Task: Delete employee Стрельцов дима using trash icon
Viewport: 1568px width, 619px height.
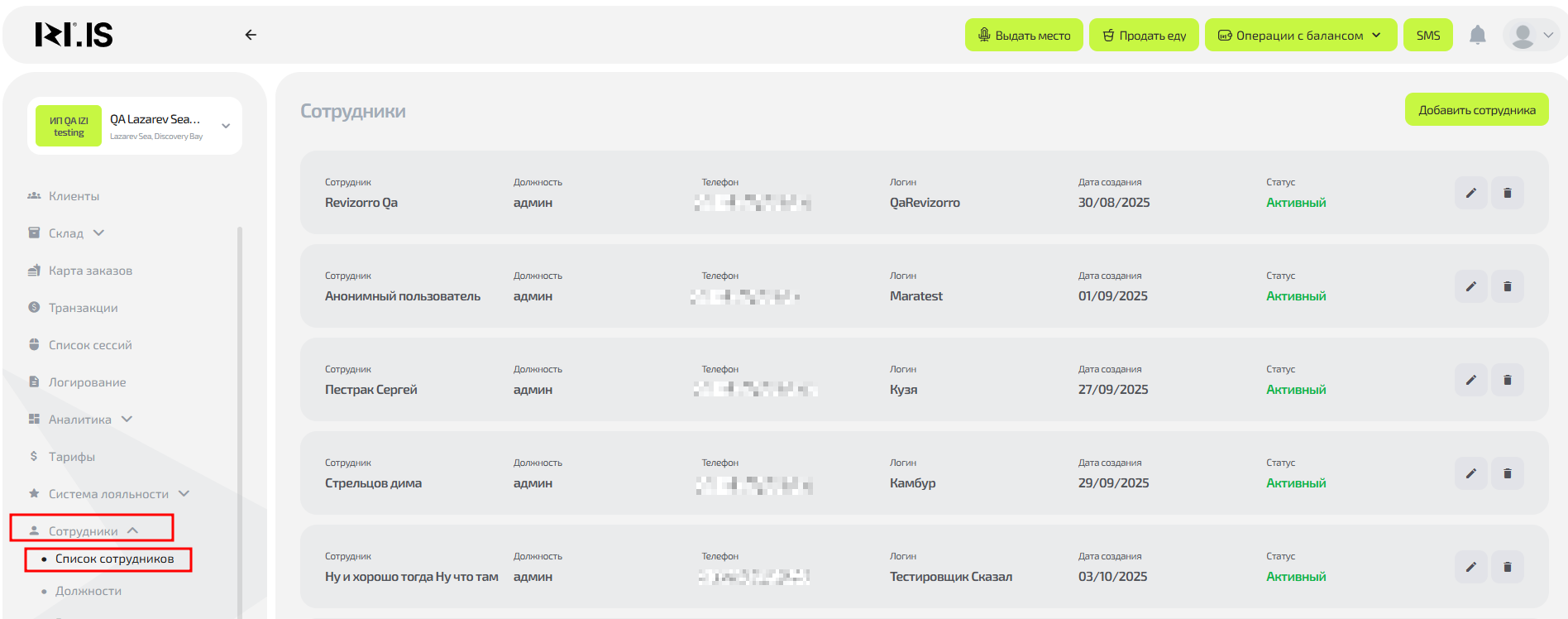Action: pyautogui.click(x=1507, y=473)
